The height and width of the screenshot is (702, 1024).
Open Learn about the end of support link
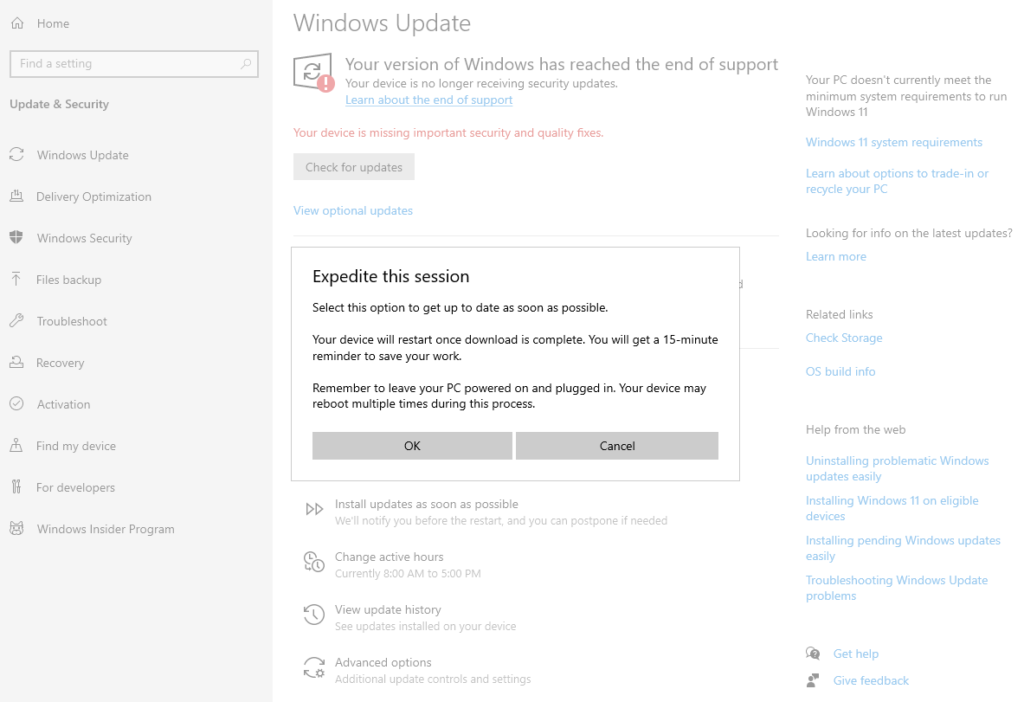tap(429, 100)
